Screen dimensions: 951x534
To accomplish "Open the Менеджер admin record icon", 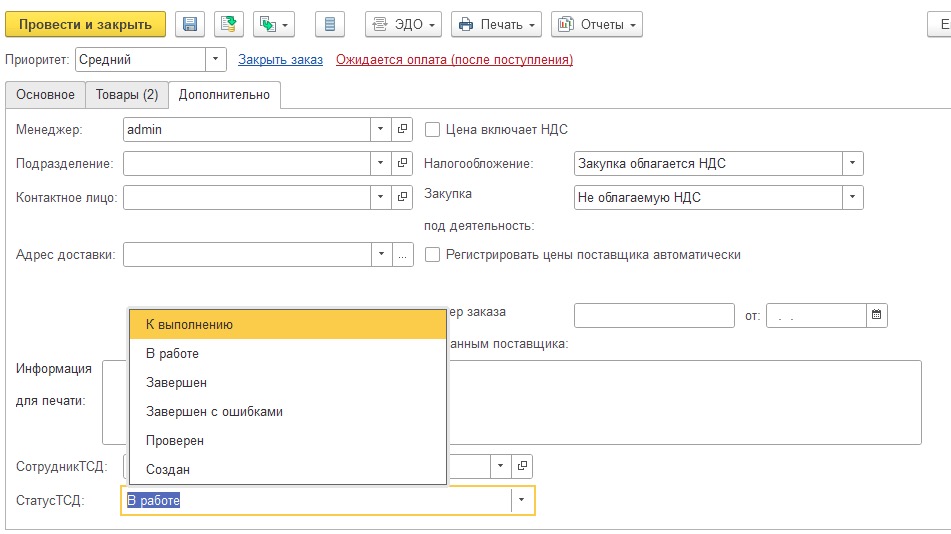I will click(402, 129).
